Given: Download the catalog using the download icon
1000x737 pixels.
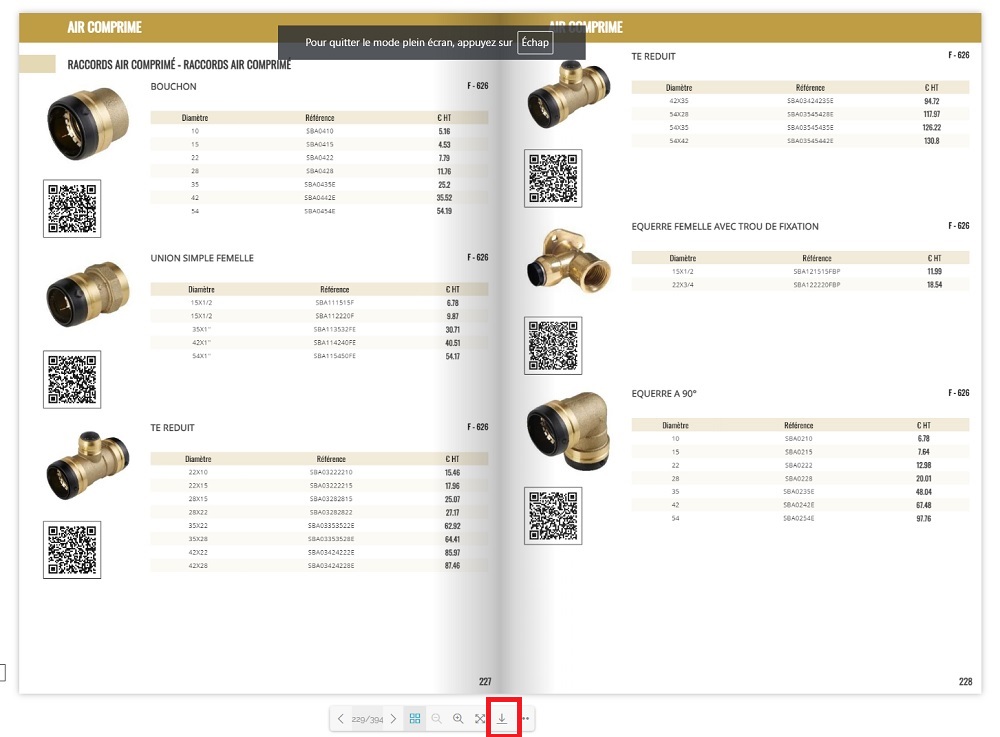Looking at the screenshot, I should pyautogui.click(x=502, y=719).
